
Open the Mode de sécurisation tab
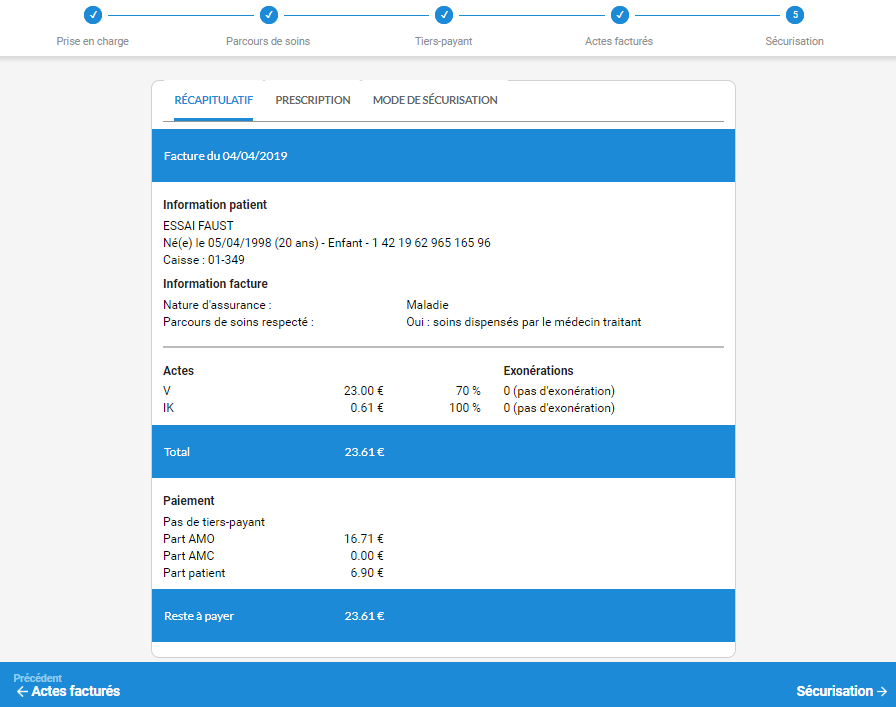click(435, 100)
